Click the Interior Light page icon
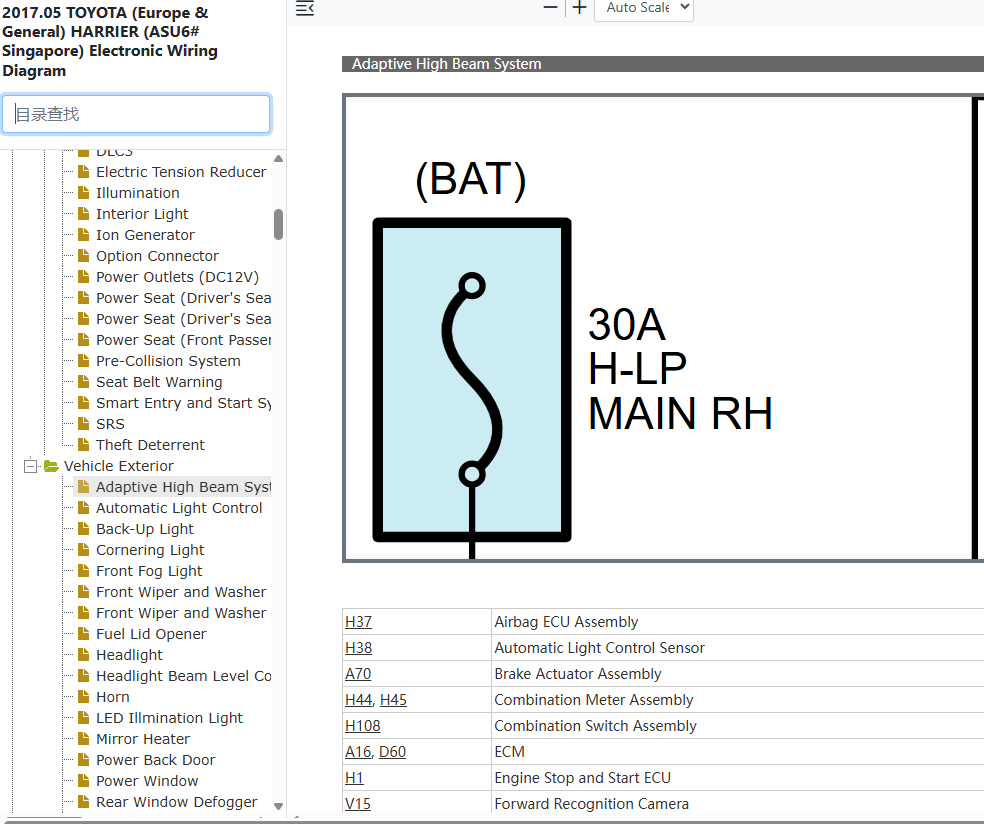Viewport: 984px width, 824px height. [x=83, y=214]
